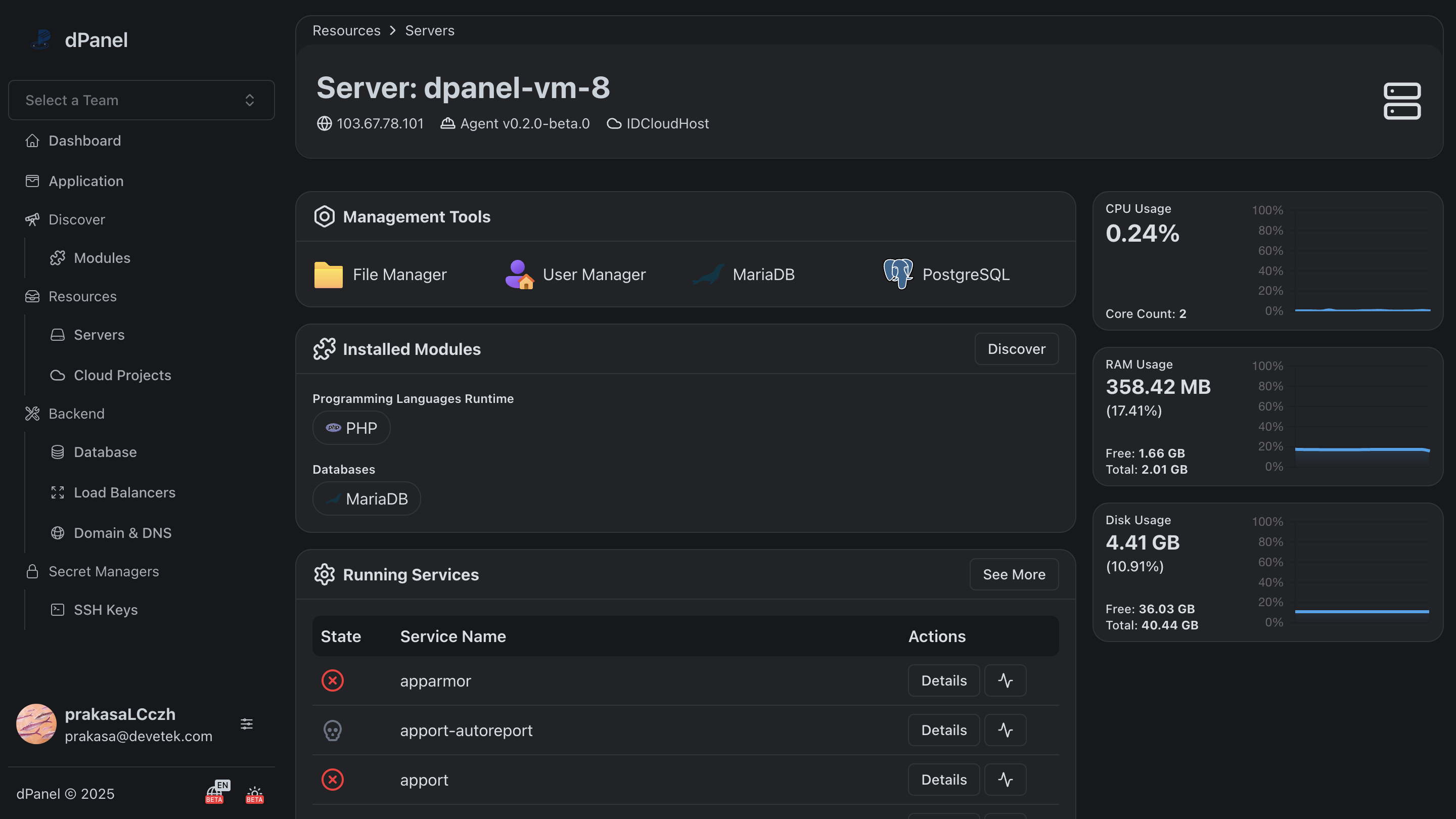Go to Dashboard in sidebar
Viewport: 1456px width, 819px height.
tap(84, 141)
